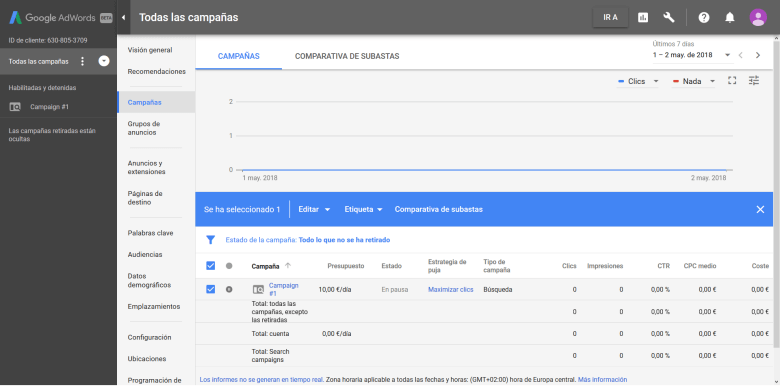The image size is (780, 392).
Task: Open Visión general in side menu
Action: [x=150, y=50]
